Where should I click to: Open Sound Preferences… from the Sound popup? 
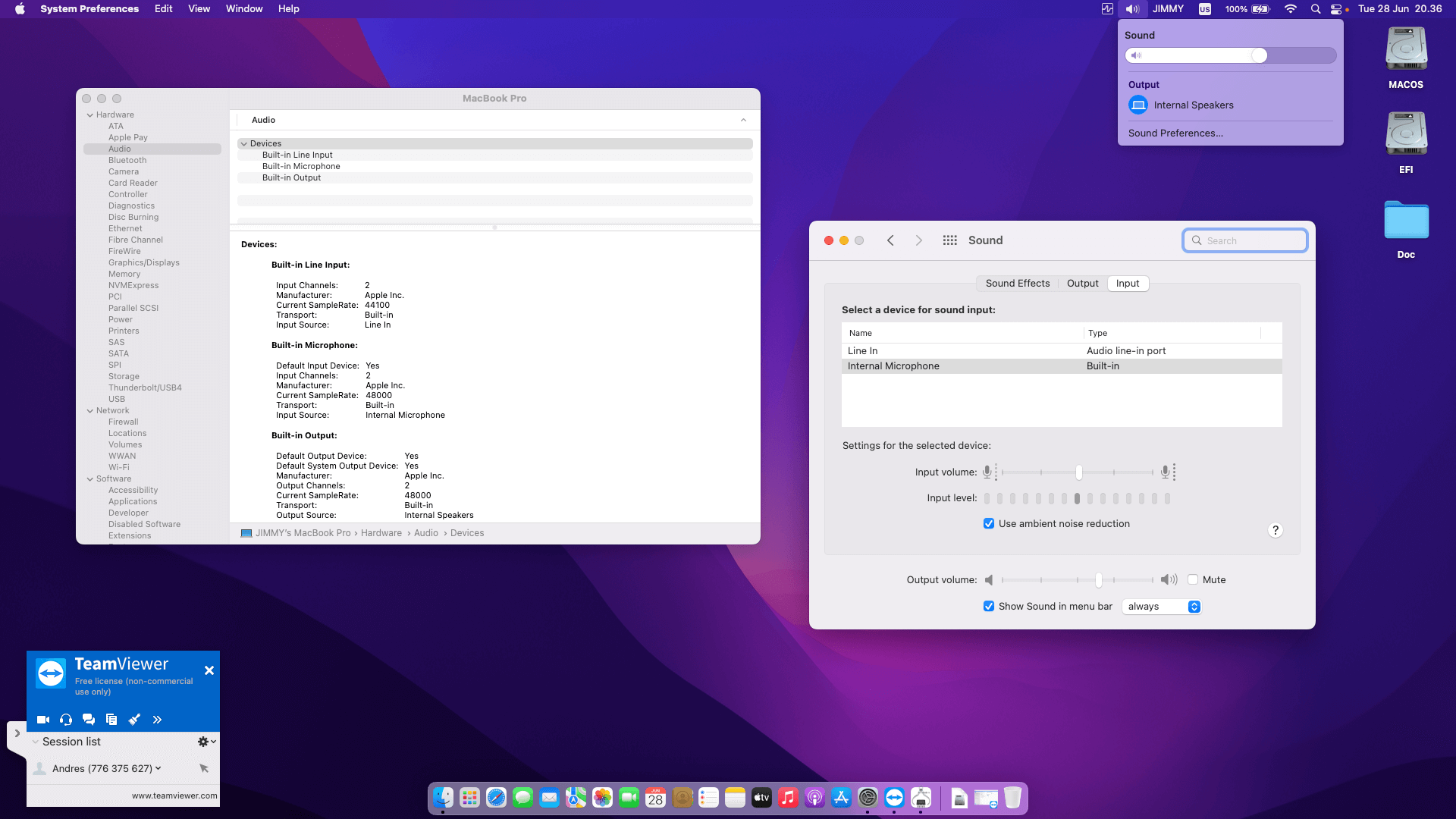1175,133
